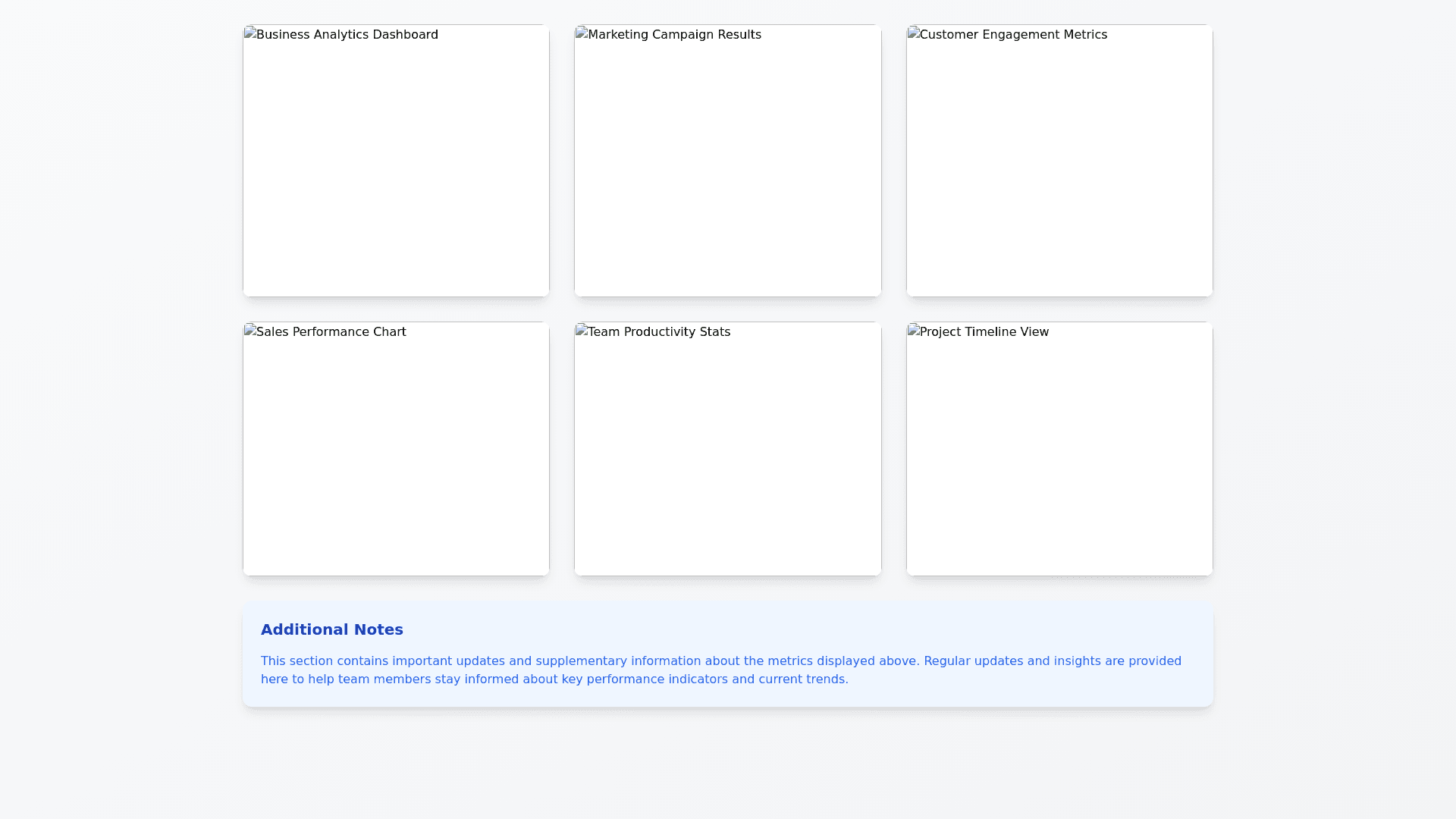The height and width of the screenshot is (819, 1456).
Task: Click the Business Analytics Dashboard title text
Action: 347,35
